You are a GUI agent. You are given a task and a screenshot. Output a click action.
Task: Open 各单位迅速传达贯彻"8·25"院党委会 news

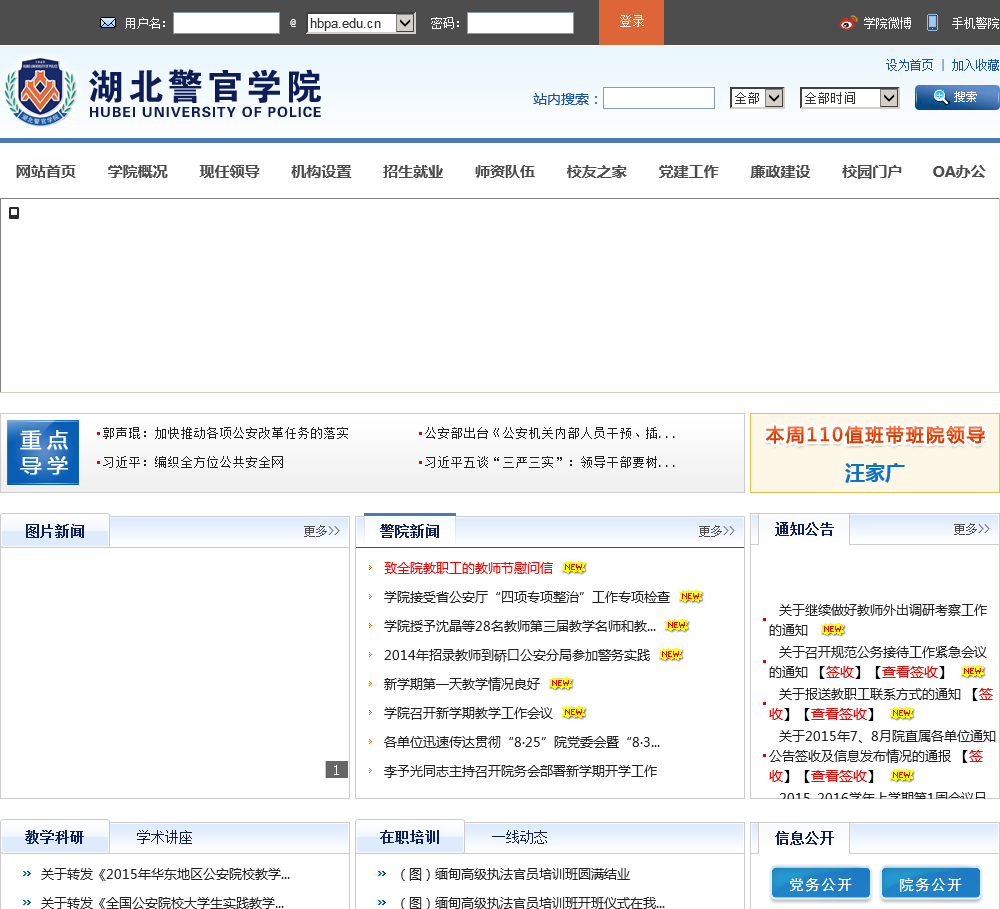tap(522, 742)
